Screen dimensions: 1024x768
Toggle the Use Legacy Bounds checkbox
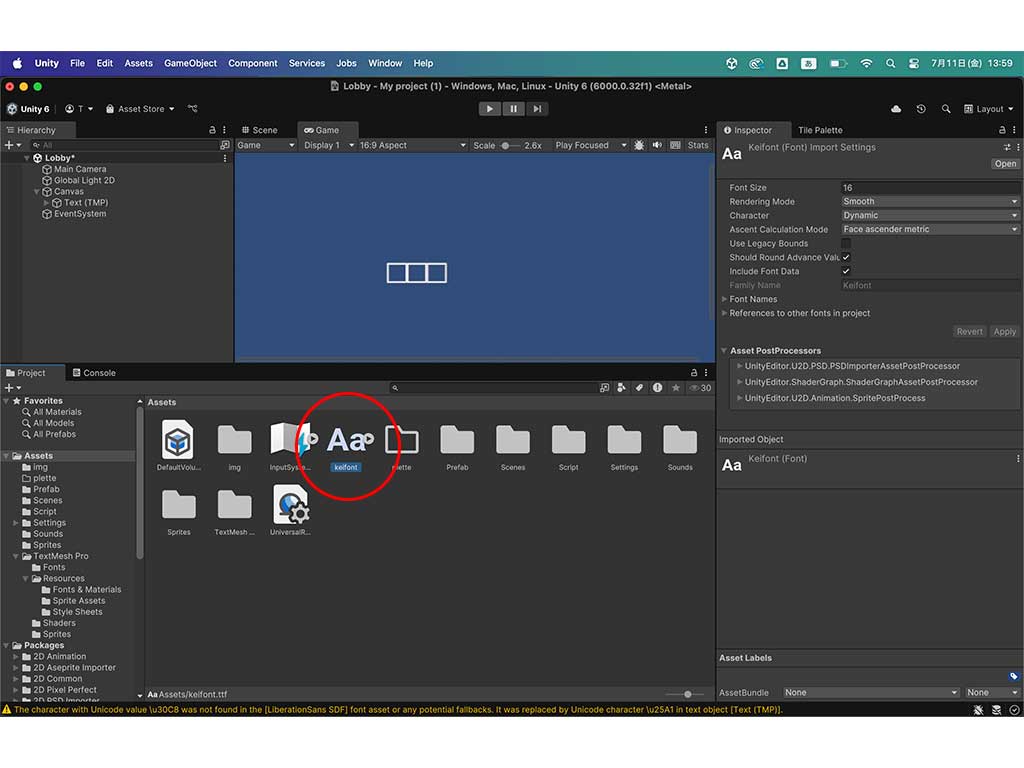pyautogui.click(x=846, y=243)
